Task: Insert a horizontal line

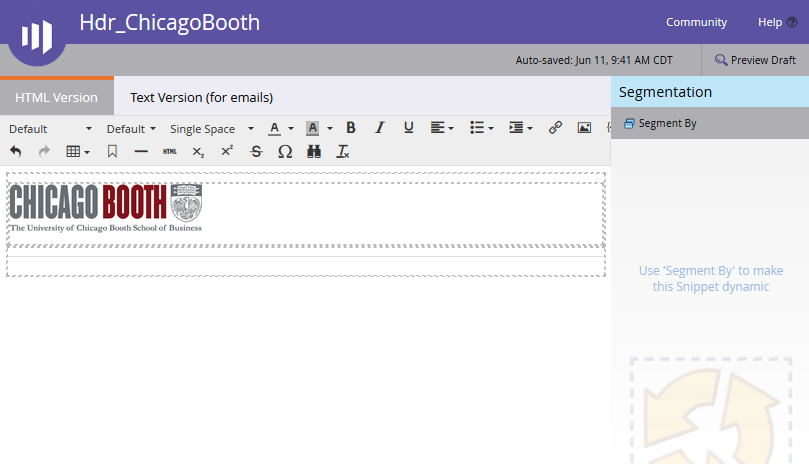Action: pos(141,152)
